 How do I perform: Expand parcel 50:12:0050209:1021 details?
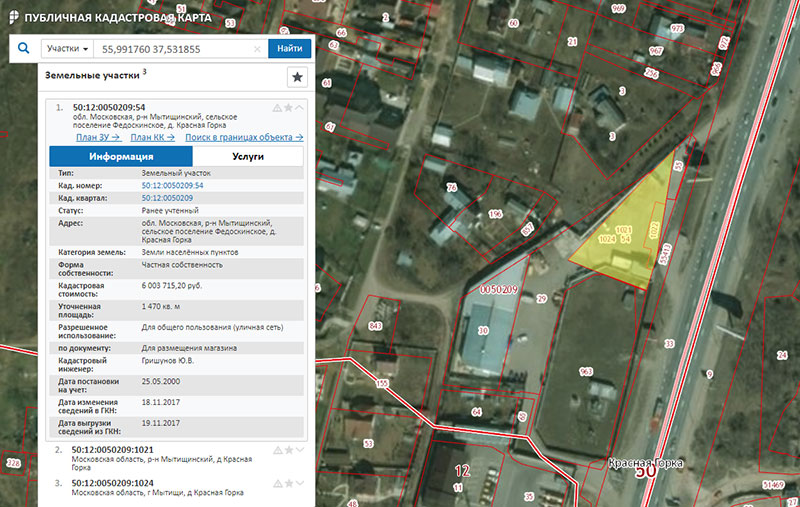coord(299,451)
